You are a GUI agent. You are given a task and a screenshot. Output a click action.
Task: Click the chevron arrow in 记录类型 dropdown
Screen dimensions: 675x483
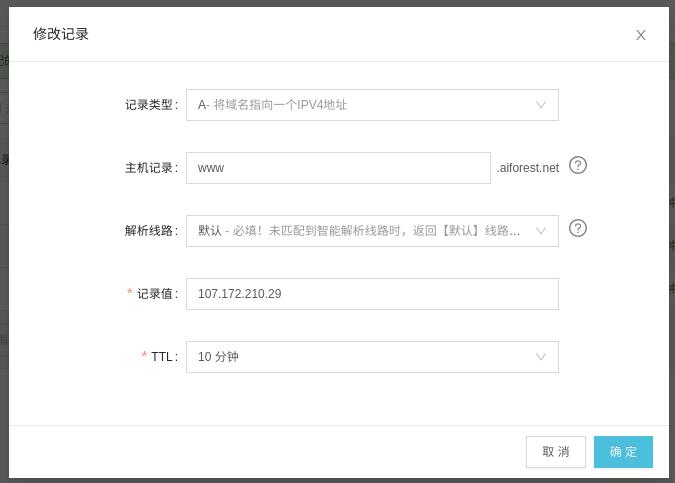(541, 105)
